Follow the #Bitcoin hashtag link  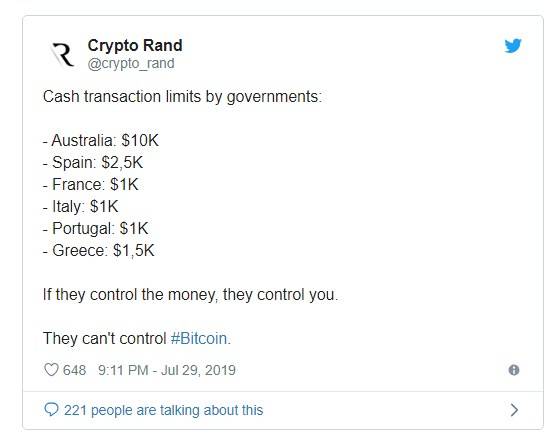(200, 338)
